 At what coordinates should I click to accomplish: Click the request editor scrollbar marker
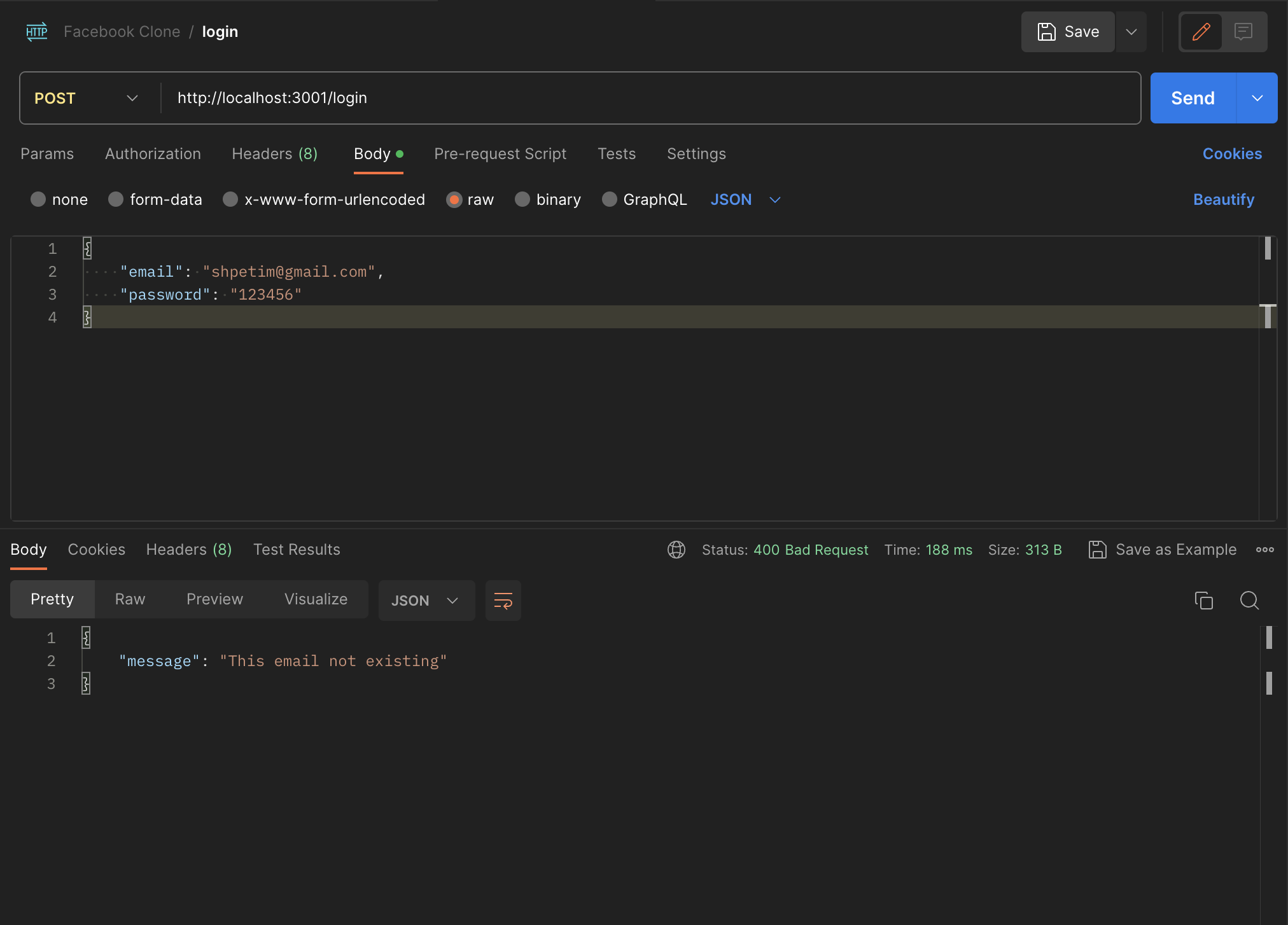click(1268, 248)
